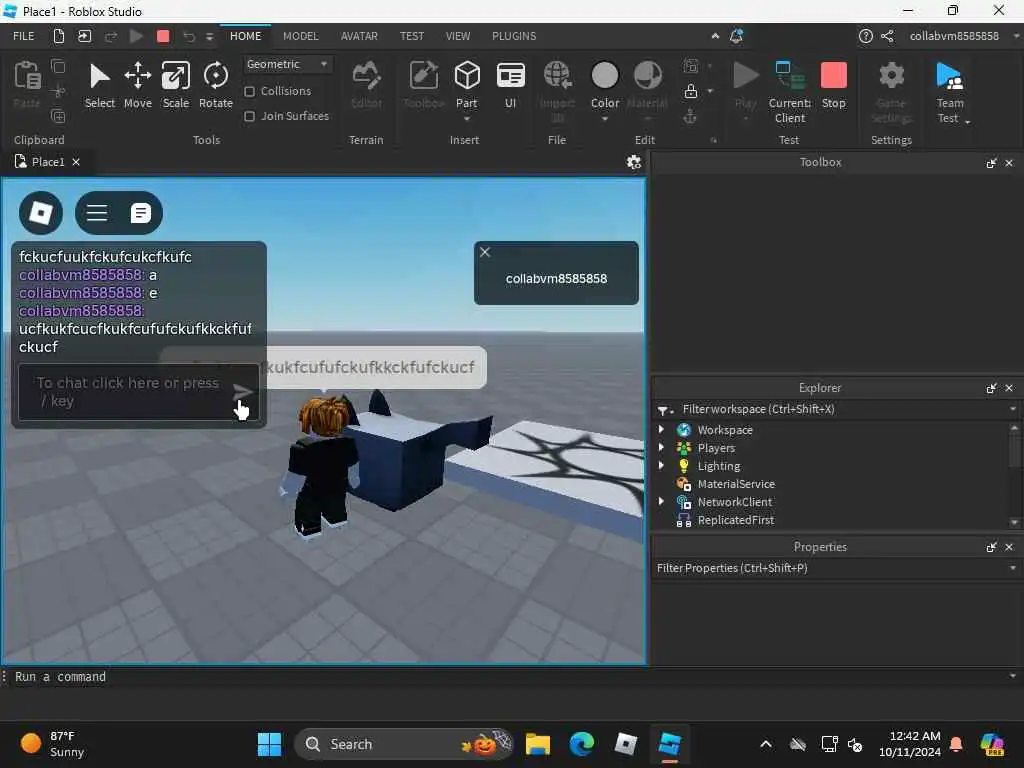Screen dimensions: 1024x768
Task: Open Terrain Editor
Action: coord(366,85)
